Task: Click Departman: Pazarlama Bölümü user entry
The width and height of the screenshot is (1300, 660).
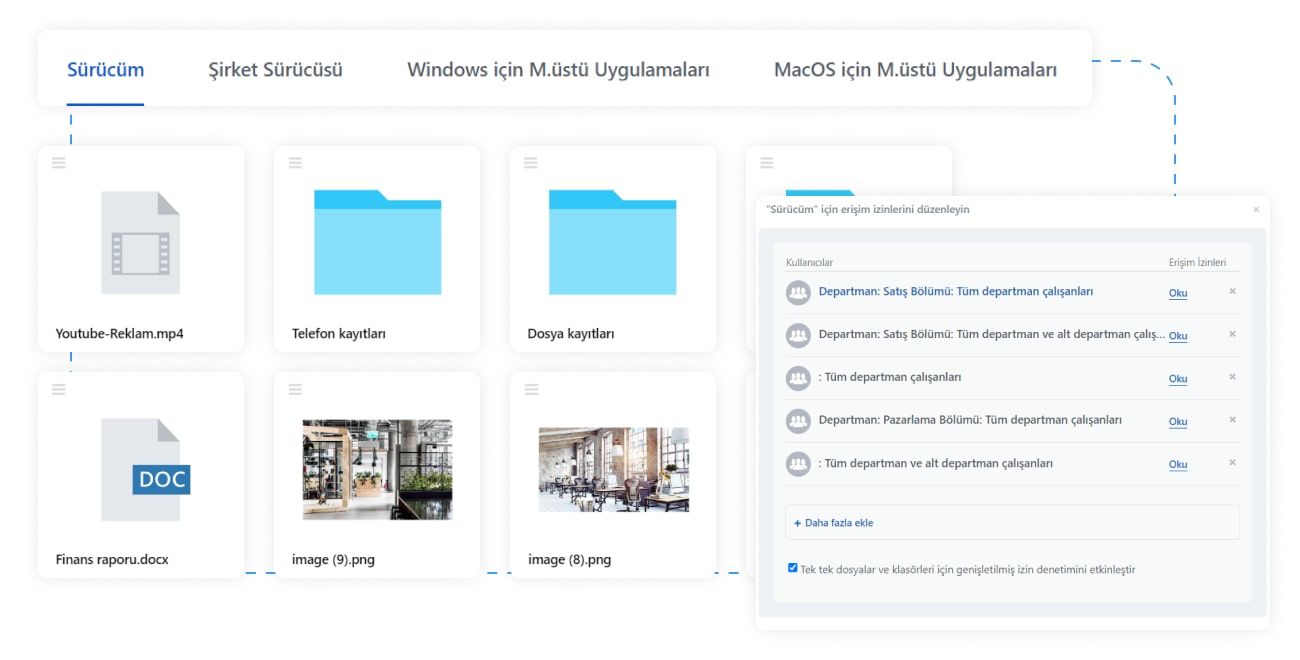Action: coord(970,421)
